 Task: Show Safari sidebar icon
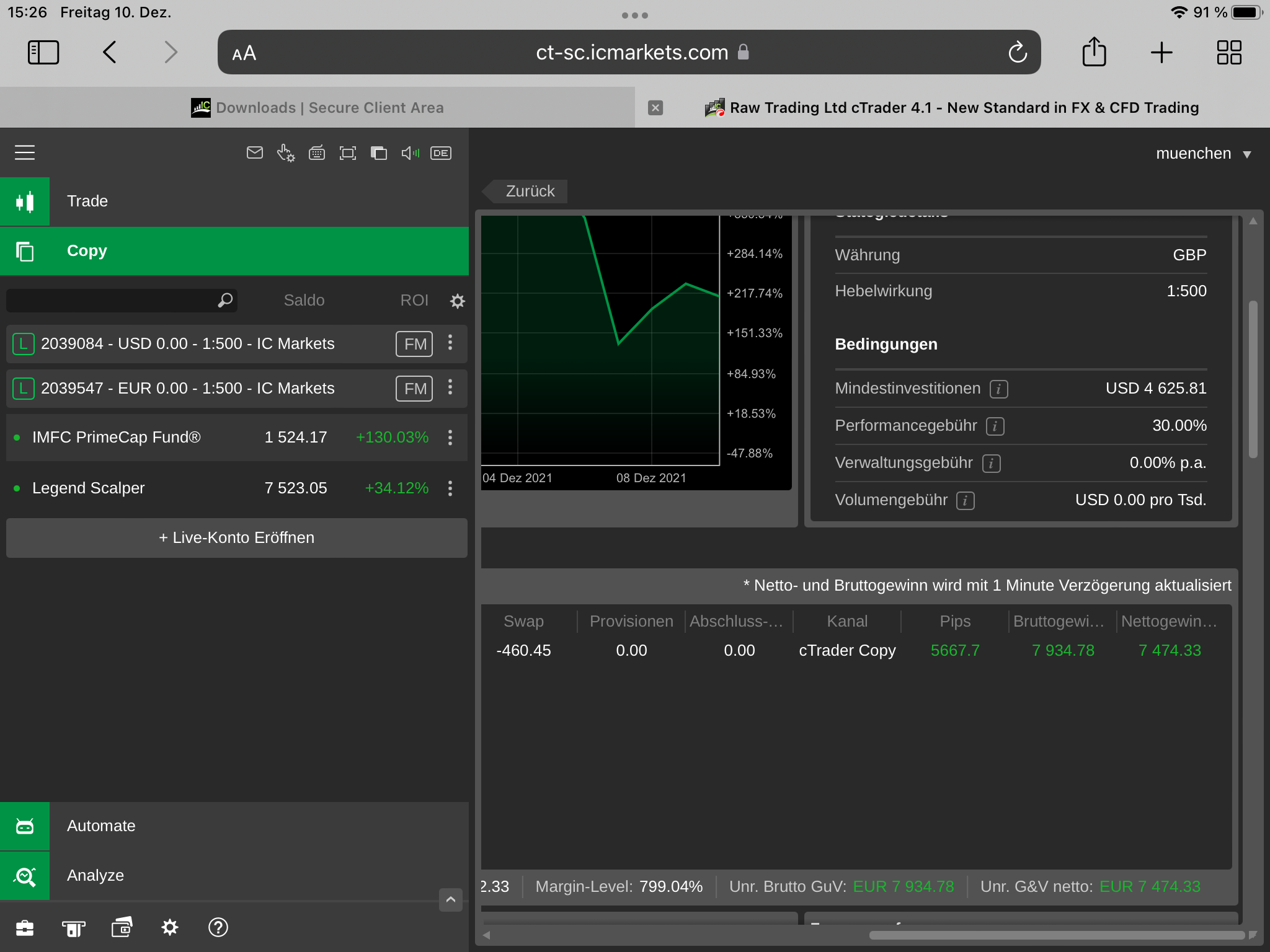43,53
